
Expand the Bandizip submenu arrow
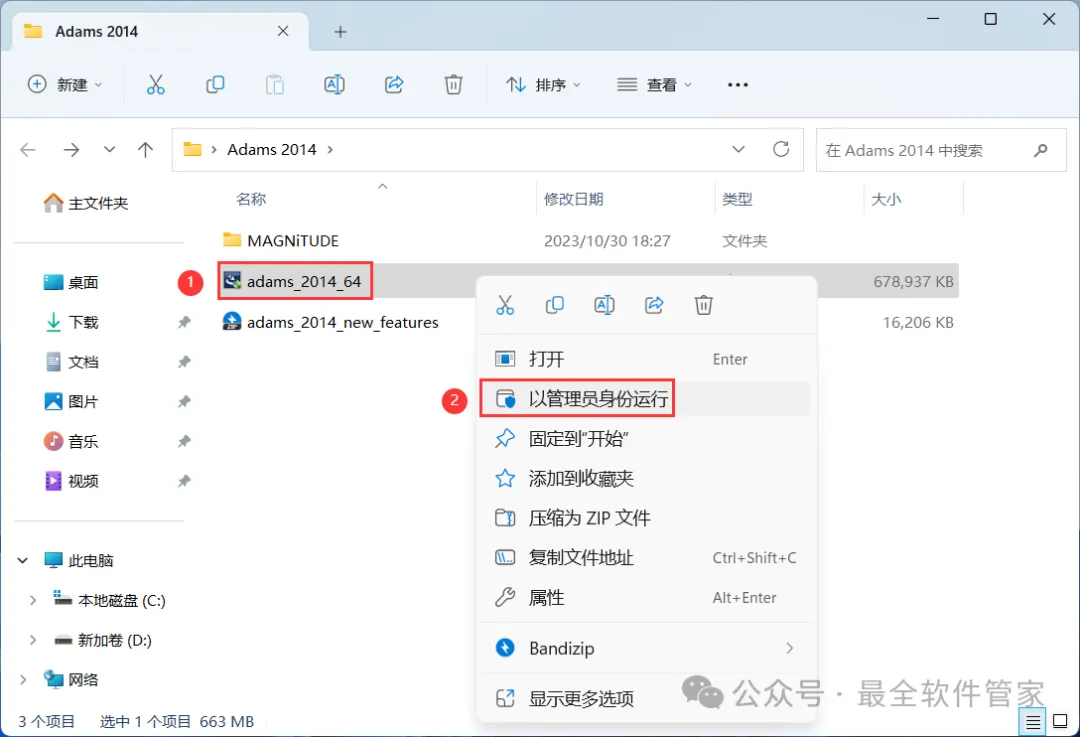tap(789, 648)
